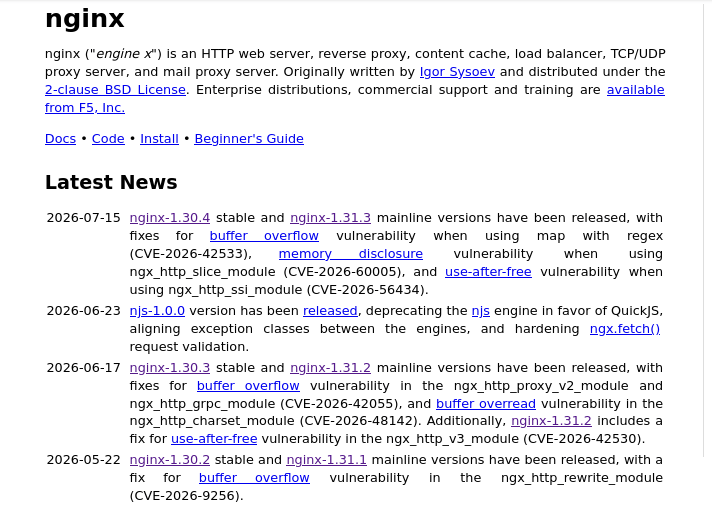Click the nginx page title heading
The height and width of the screenshot is (512, 712).
coord(84,19)
